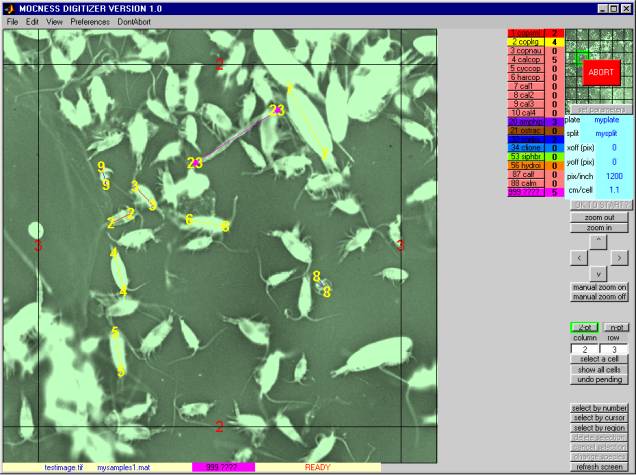Open the Edit menu
This screenshot has height=475, width=636.
point(32,22)
